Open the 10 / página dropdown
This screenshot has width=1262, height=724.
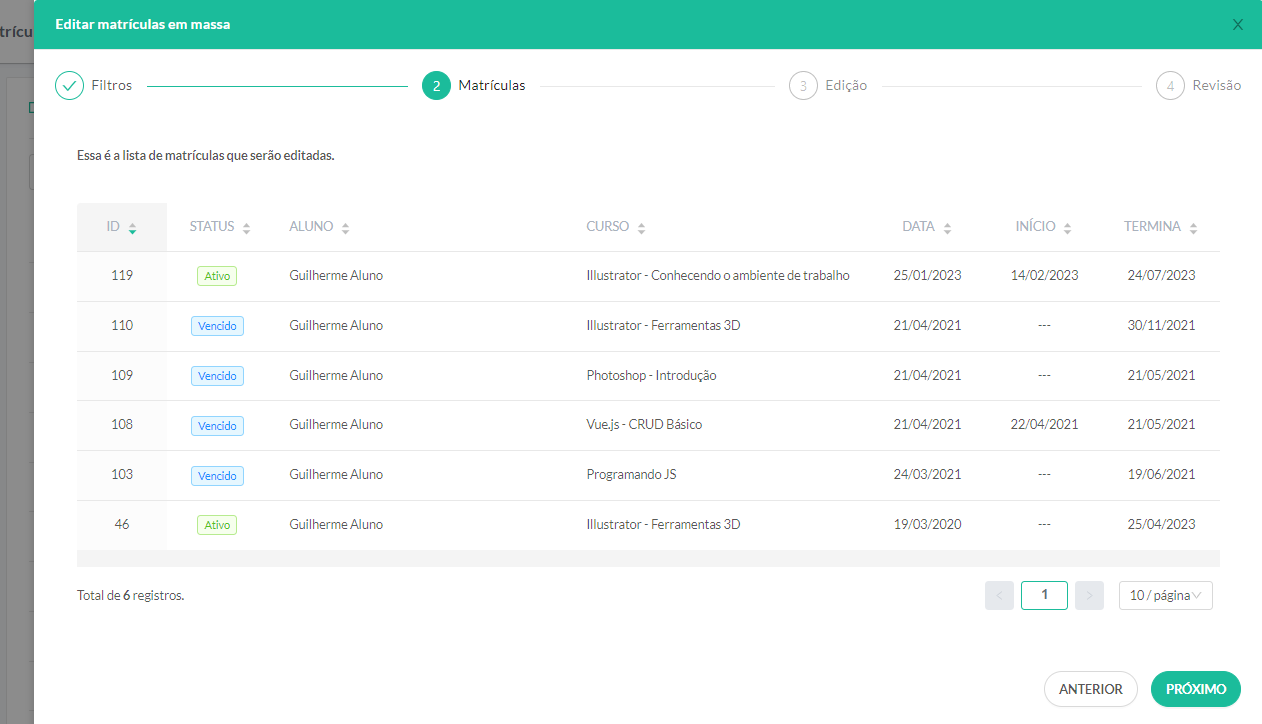coord(1166,596)
